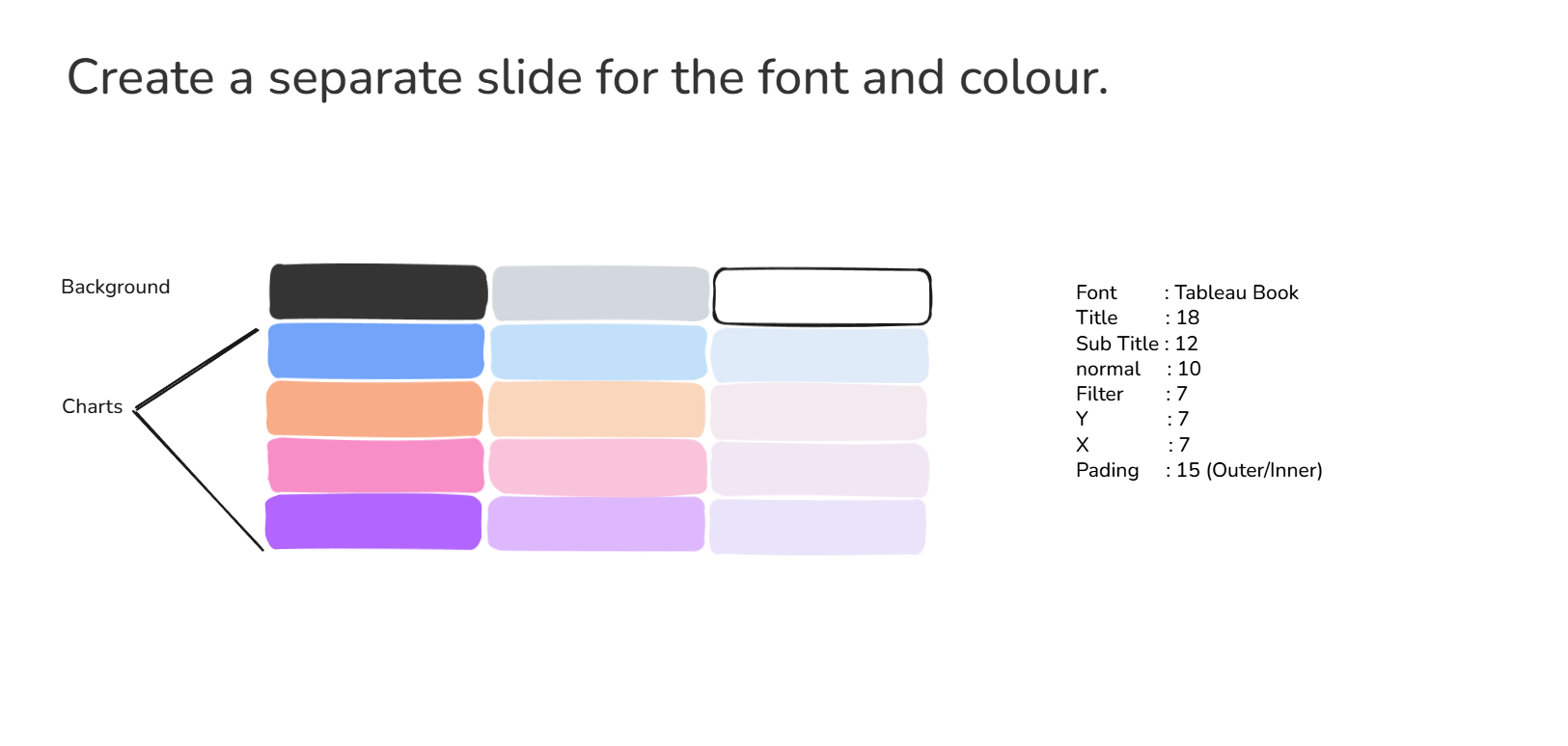Select the light gray background swatch
1568x746 pixels.
click(600, 293)
